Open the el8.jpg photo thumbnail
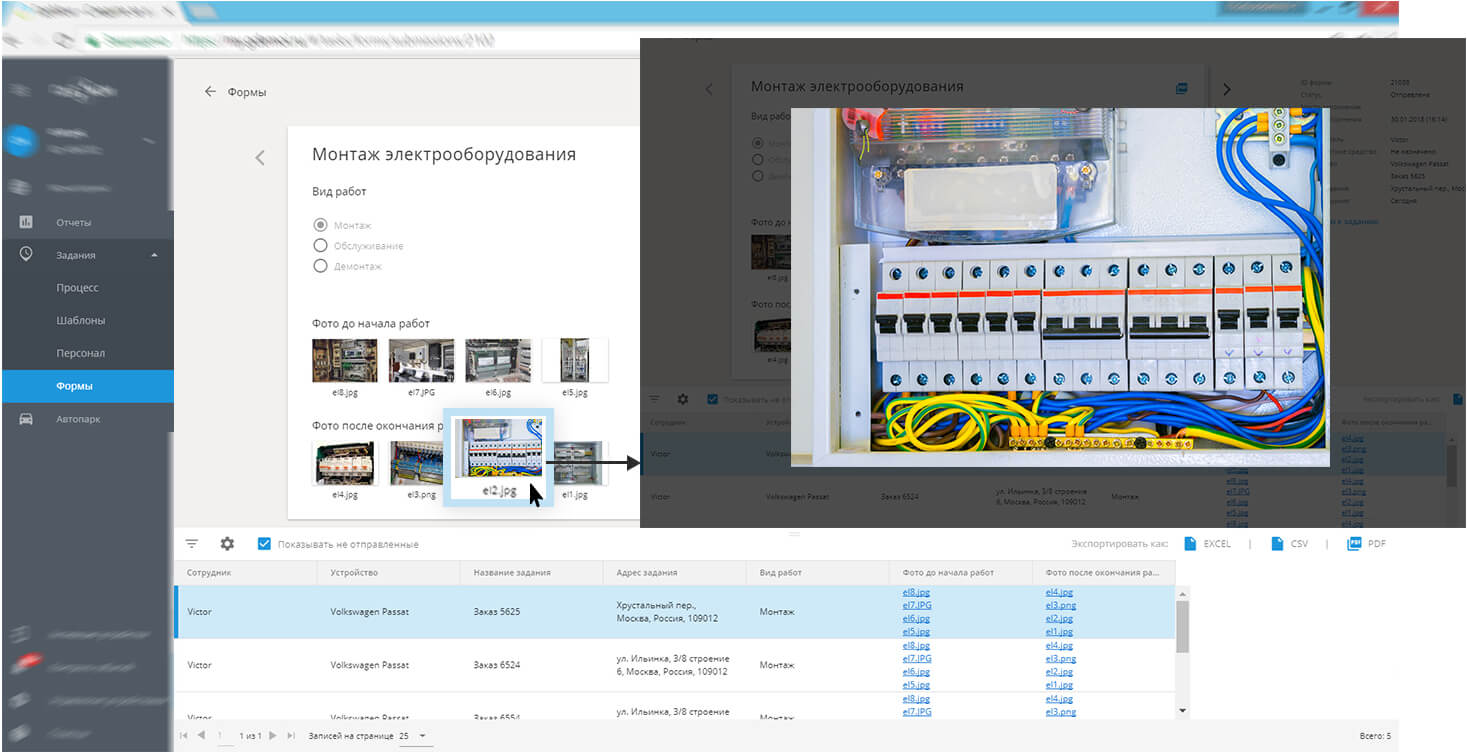 (x=345, y=360)
